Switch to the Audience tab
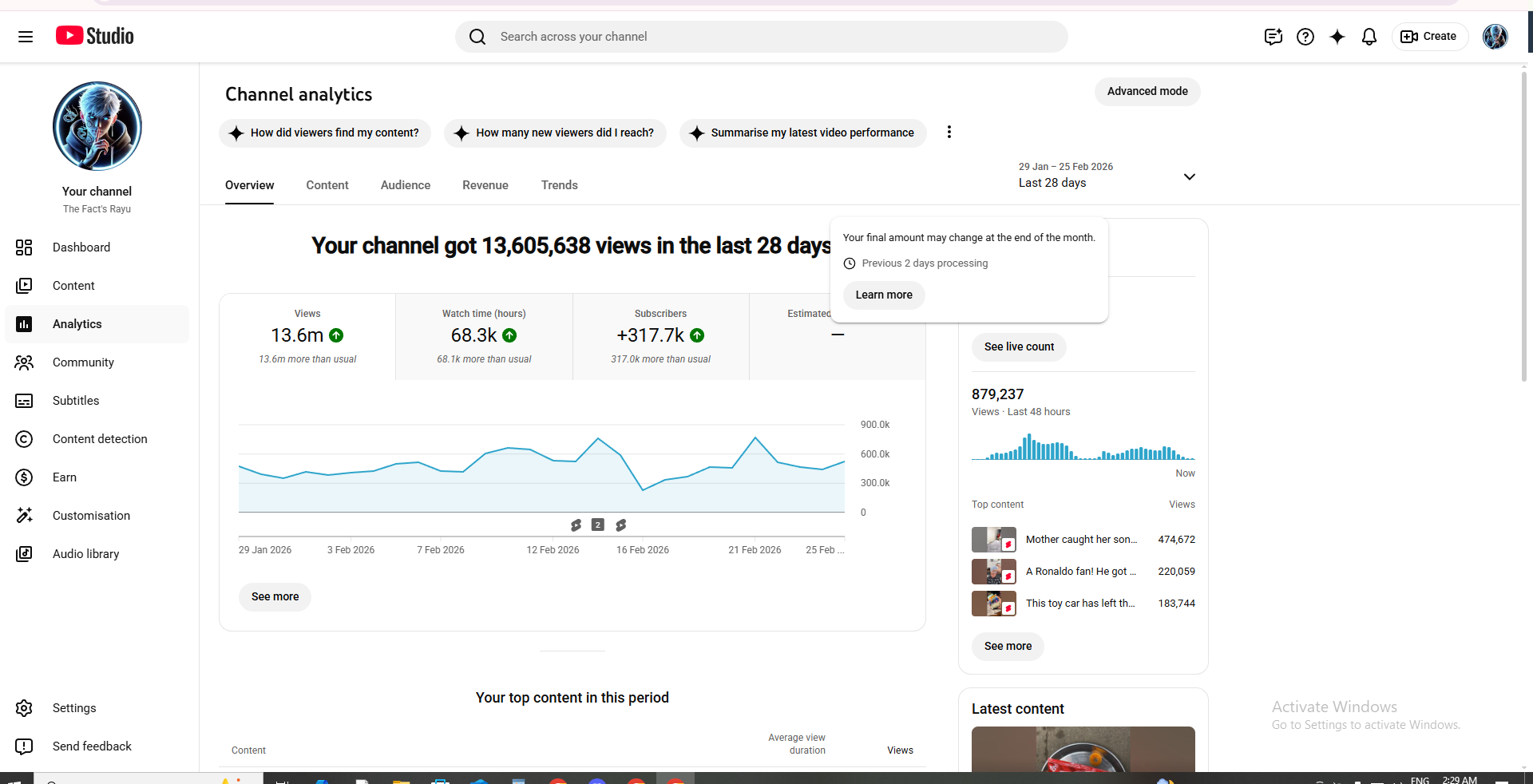Image resolution: width=1533 pixels, height=784 pixels. (405, 185)
